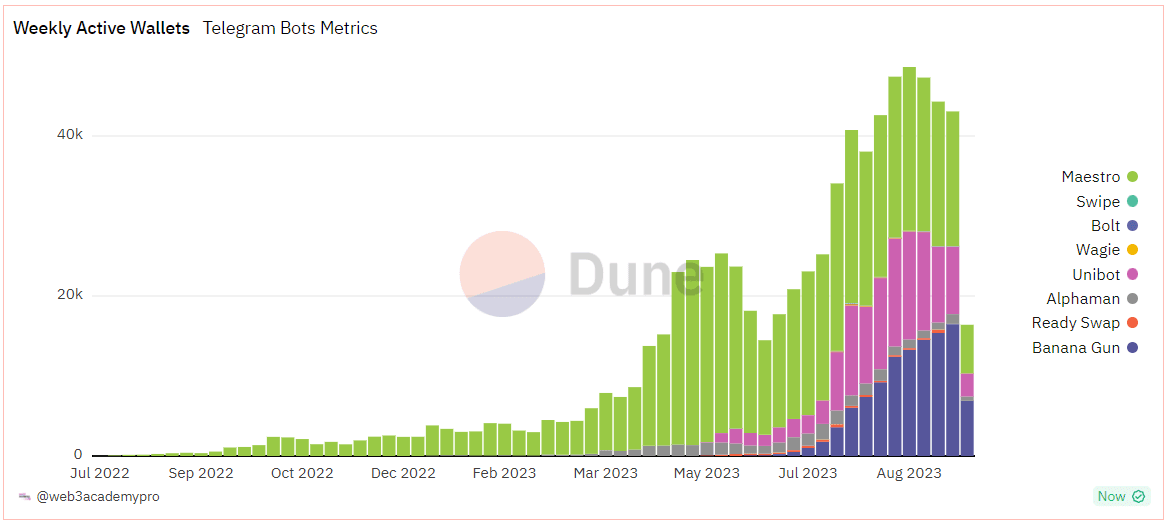Click the last bar's pink Unibot segment
Image resolution: width=1166 pixels, height=522 pixels.
[967, 385]
